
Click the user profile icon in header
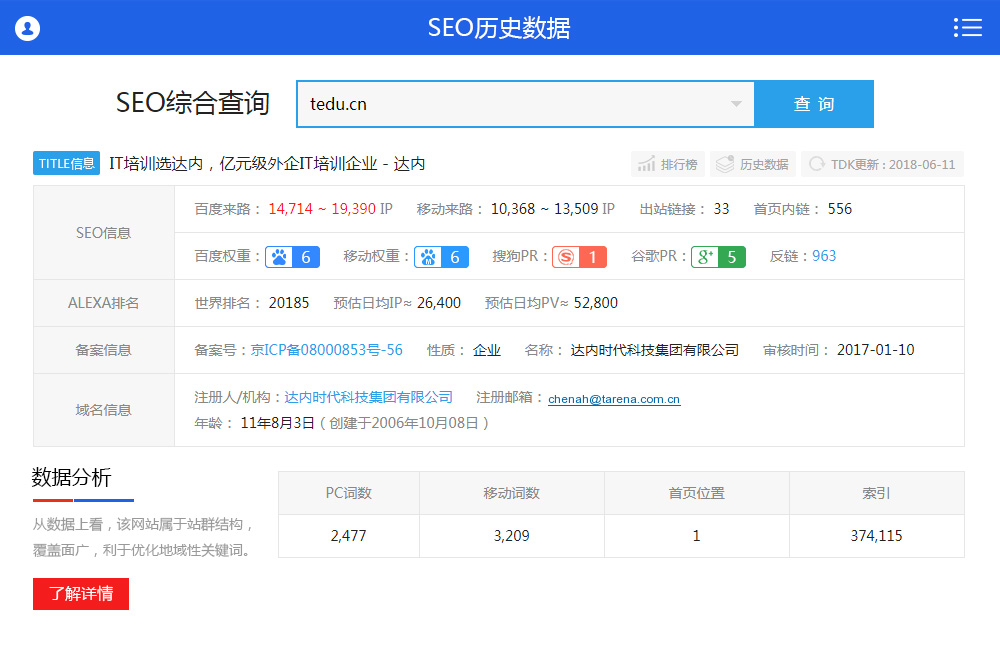pyautogui.click(x=27, y=28)
